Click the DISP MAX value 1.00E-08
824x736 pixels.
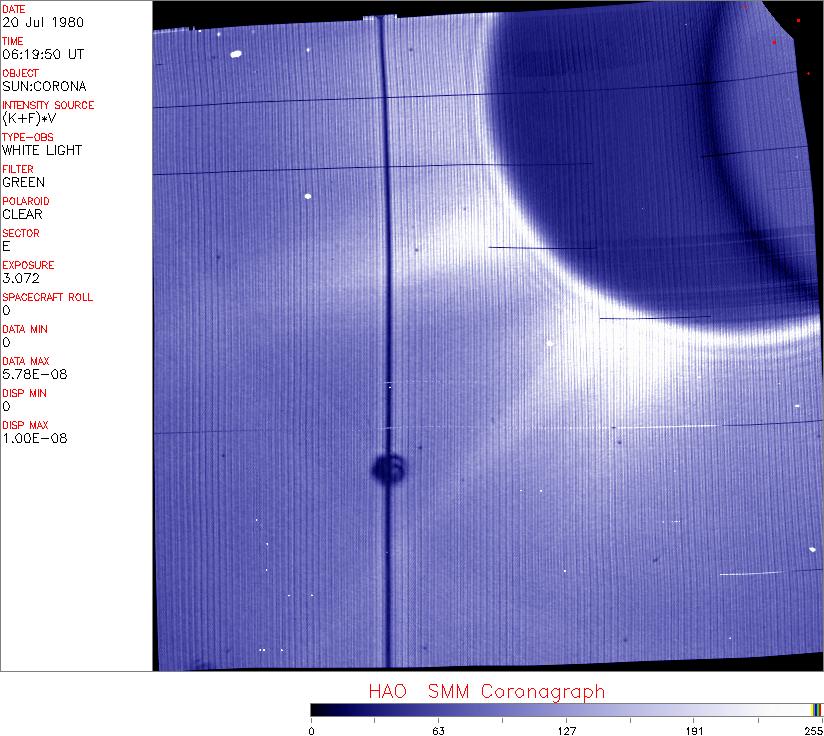coord(28,438)
